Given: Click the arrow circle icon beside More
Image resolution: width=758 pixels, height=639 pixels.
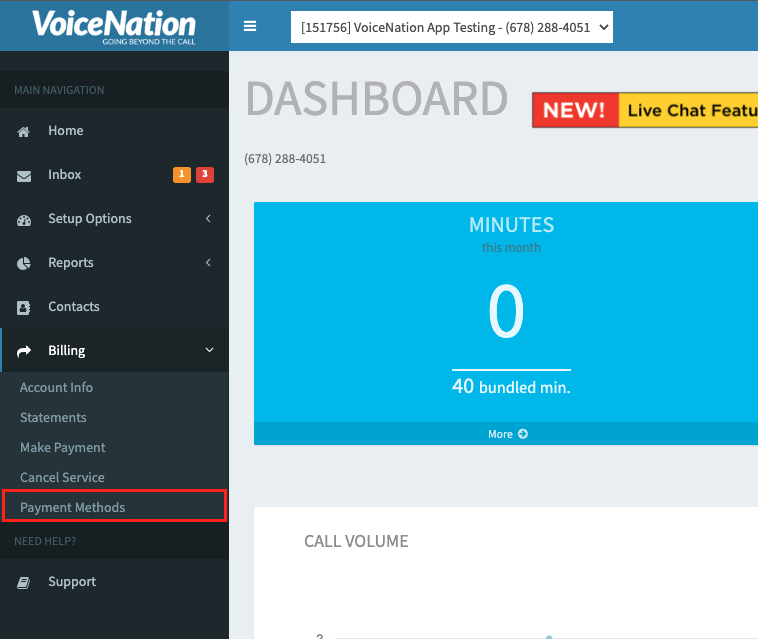Looking at the screenshot, I should (x=523, y=434).
